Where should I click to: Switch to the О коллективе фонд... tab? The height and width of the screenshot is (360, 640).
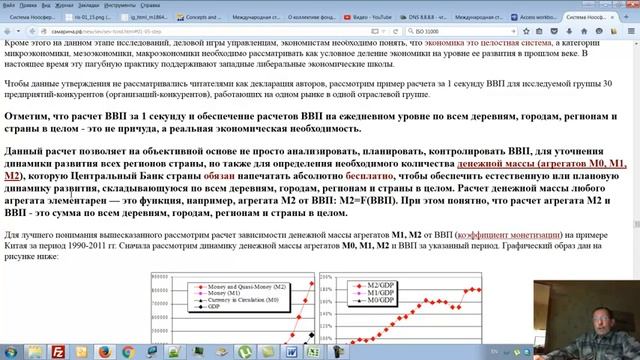(311, 17)
